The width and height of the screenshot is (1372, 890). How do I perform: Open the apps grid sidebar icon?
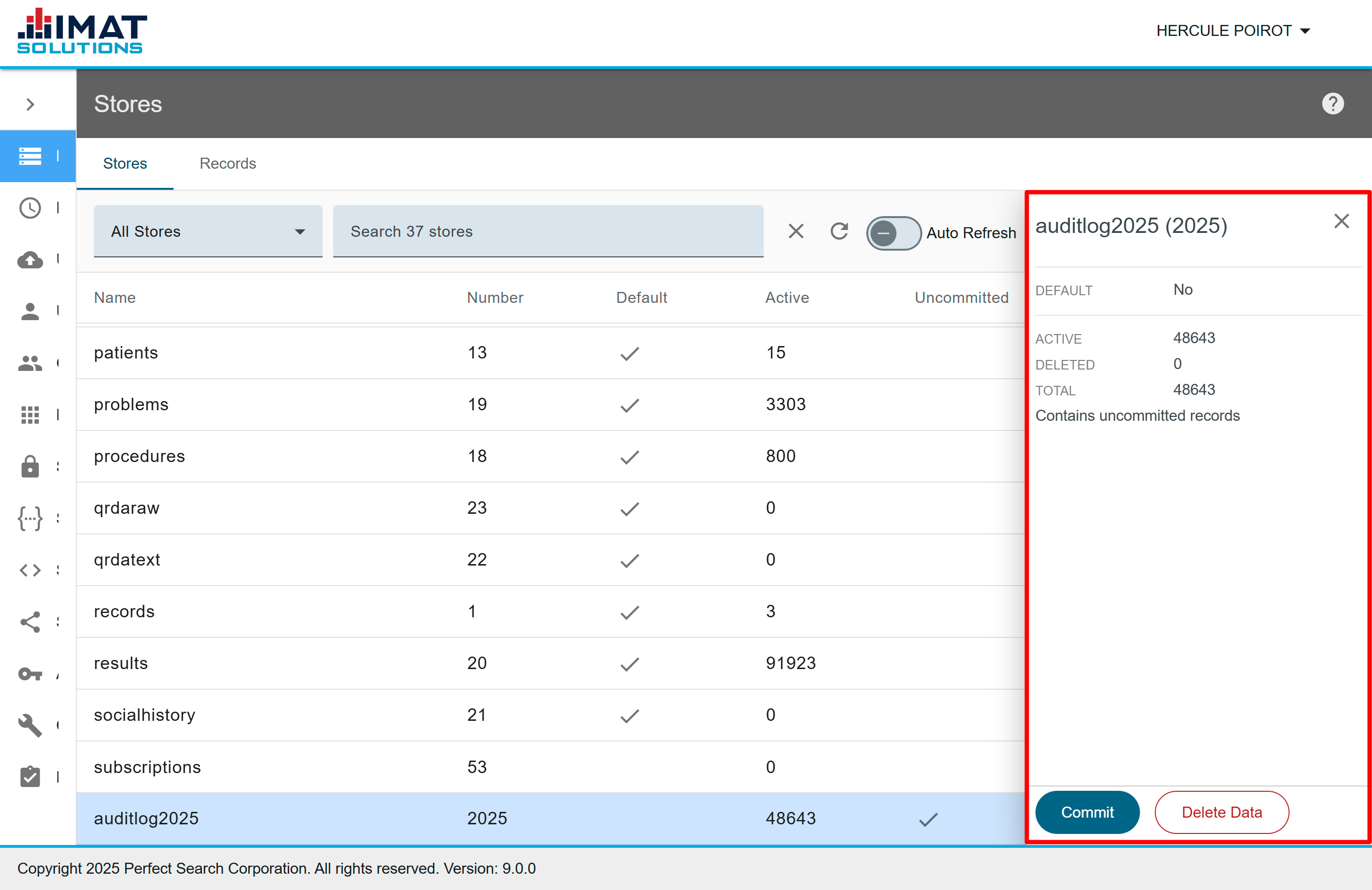click(x=30, y=415)
